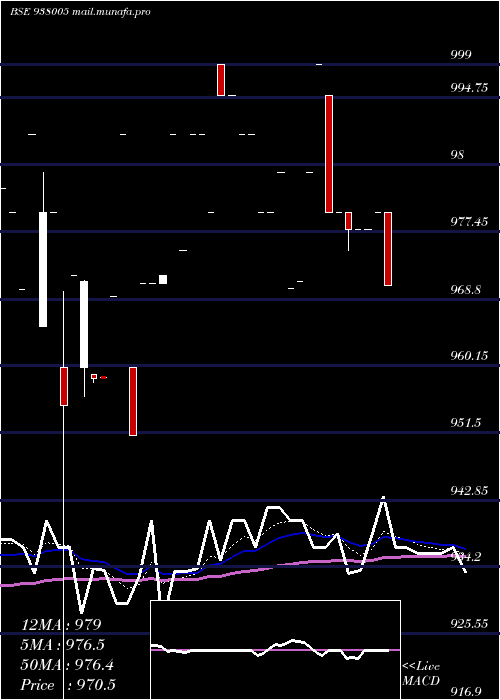Click the tall red candle below the 994.75 gridline

(x=329, y=154)
